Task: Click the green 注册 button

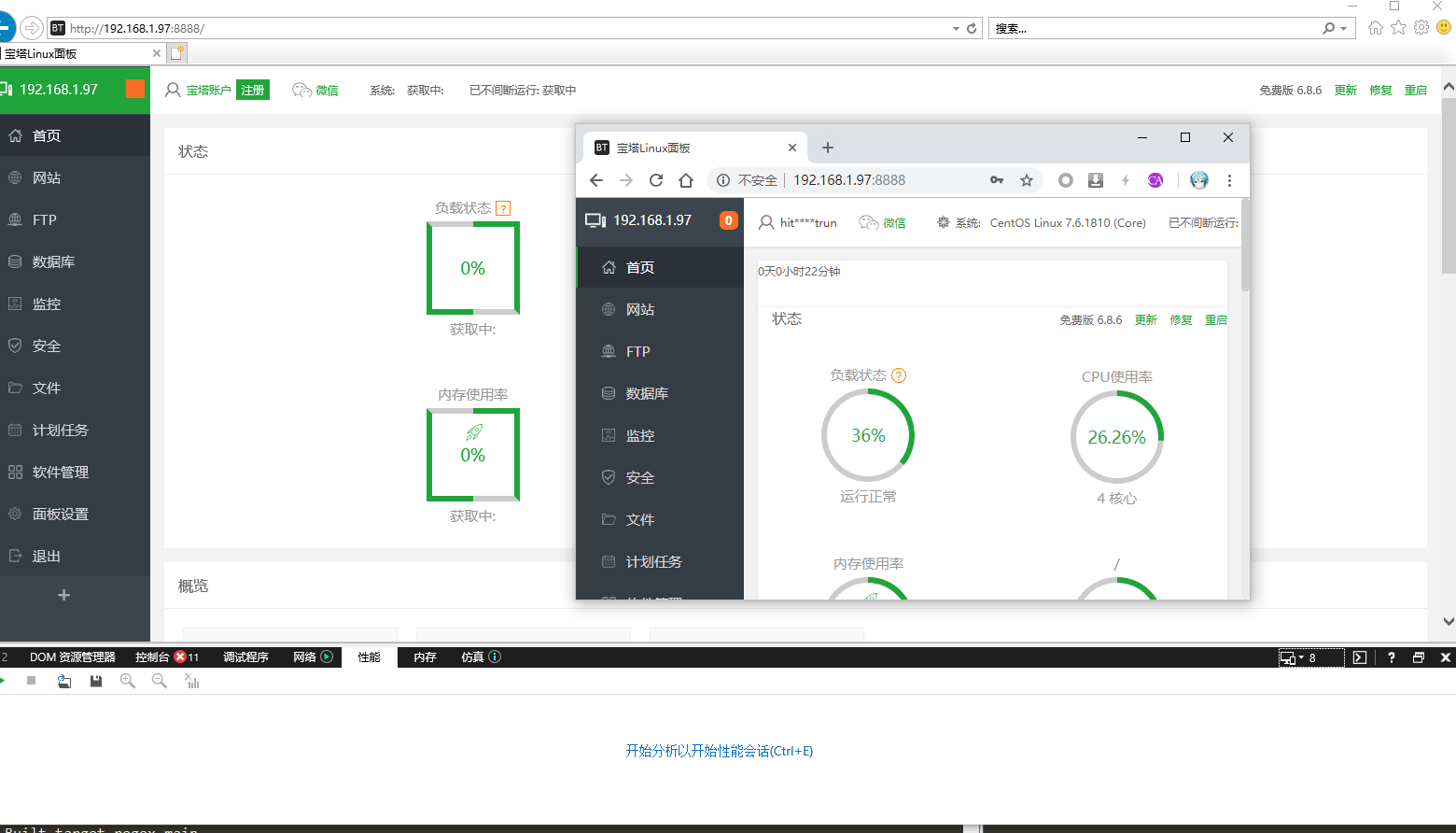Action: coord(253,91)
